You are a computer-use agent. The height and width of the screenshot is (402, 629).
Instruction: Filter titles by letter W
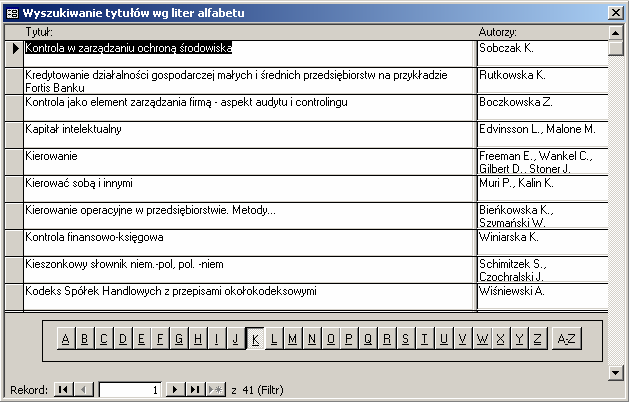pos(482,339)
